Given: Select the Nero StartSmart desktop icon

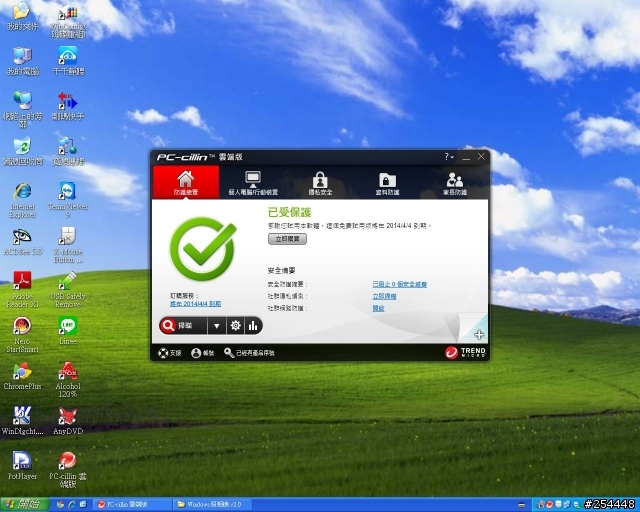Looking at the screenshot, I should coord(22,334).
